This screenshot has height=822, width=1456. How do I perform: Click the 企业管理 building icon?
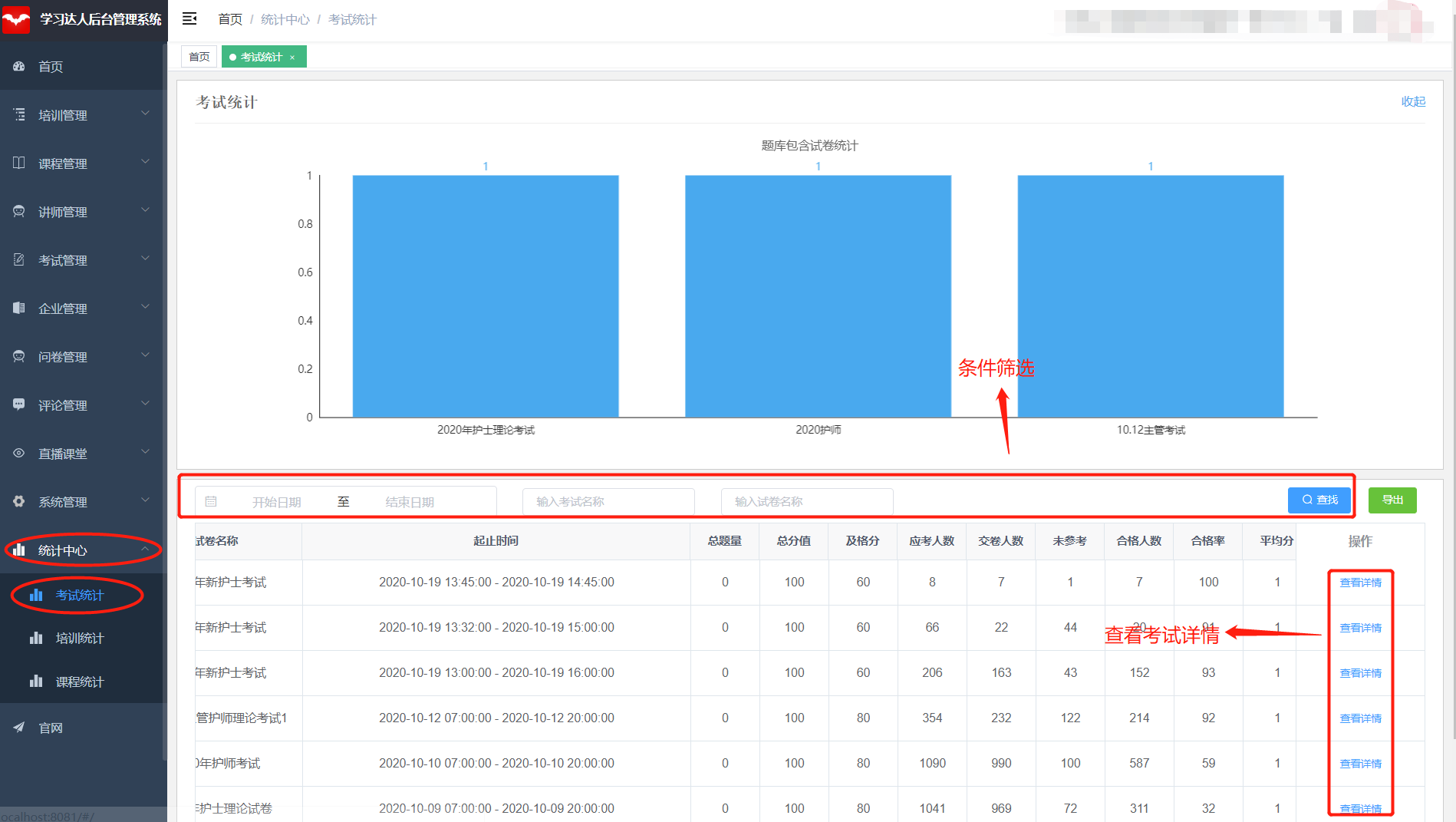(x=19, y=308)
